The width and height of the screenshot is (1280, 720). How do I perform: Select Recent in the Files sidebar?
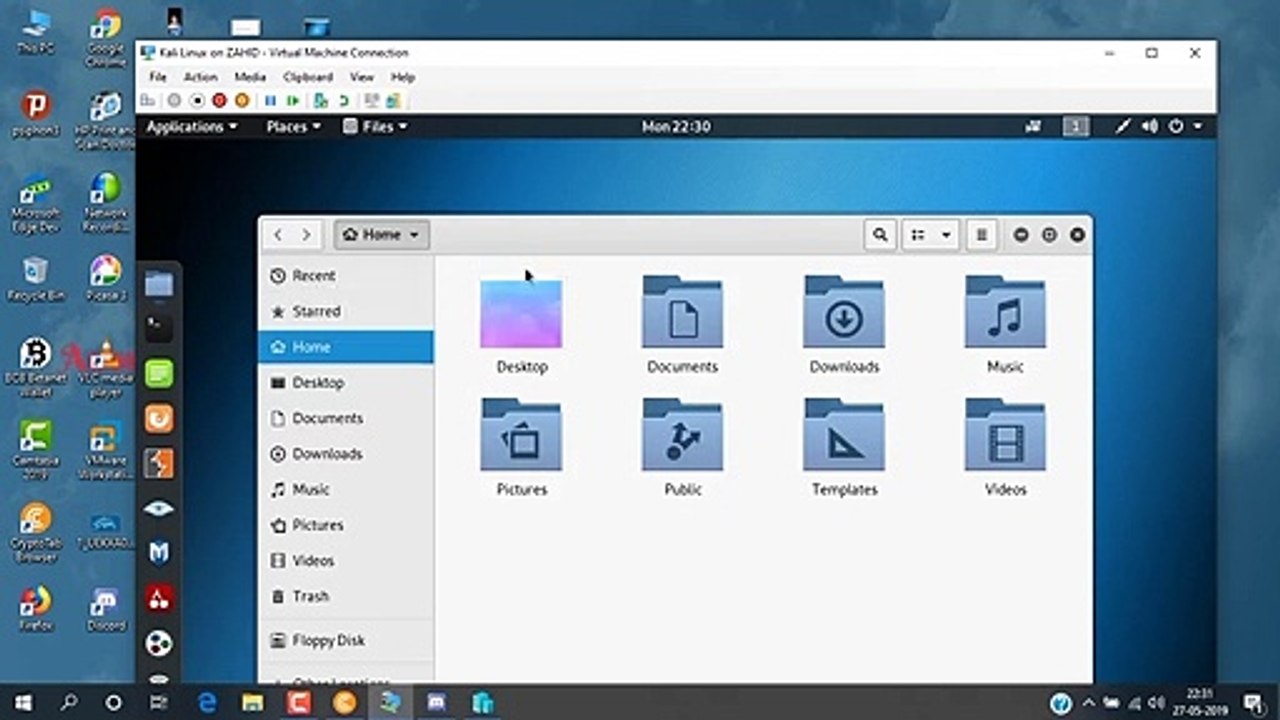tap(346, 276)
